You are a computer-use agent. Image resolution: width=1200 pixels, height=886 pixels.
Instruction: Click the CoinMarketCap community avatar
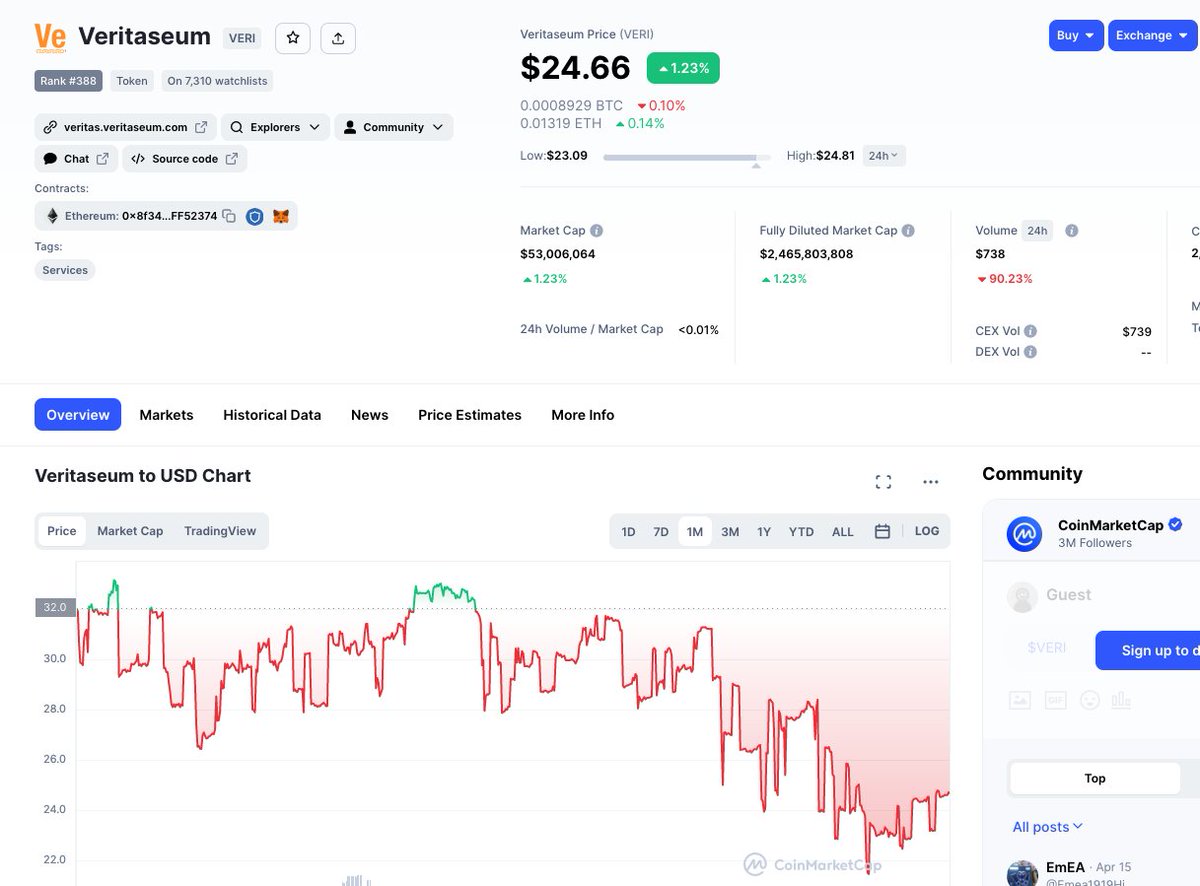click(x=1025, y=534)
